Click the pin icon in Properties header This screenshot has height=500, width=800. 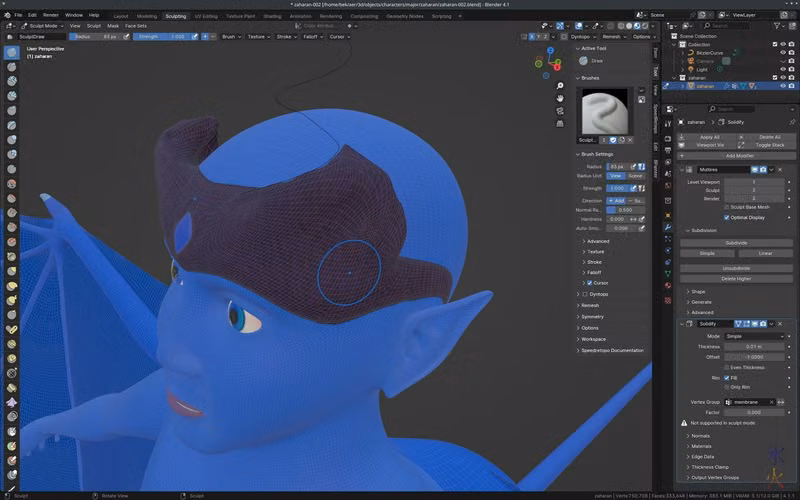click(x=792, y=122)
